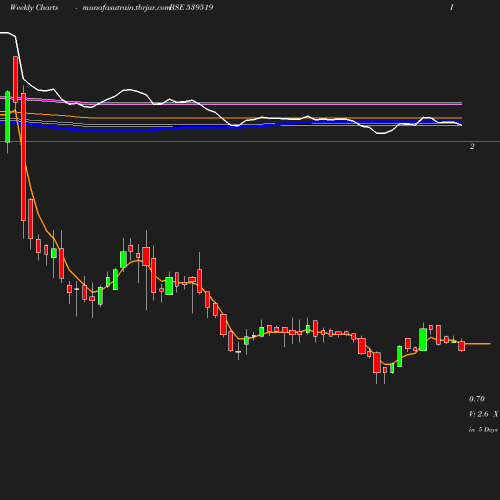Click the 'Weekly Charts' title text
The image size is (500, 500).
pyautogui.click(x=34, y=8)
